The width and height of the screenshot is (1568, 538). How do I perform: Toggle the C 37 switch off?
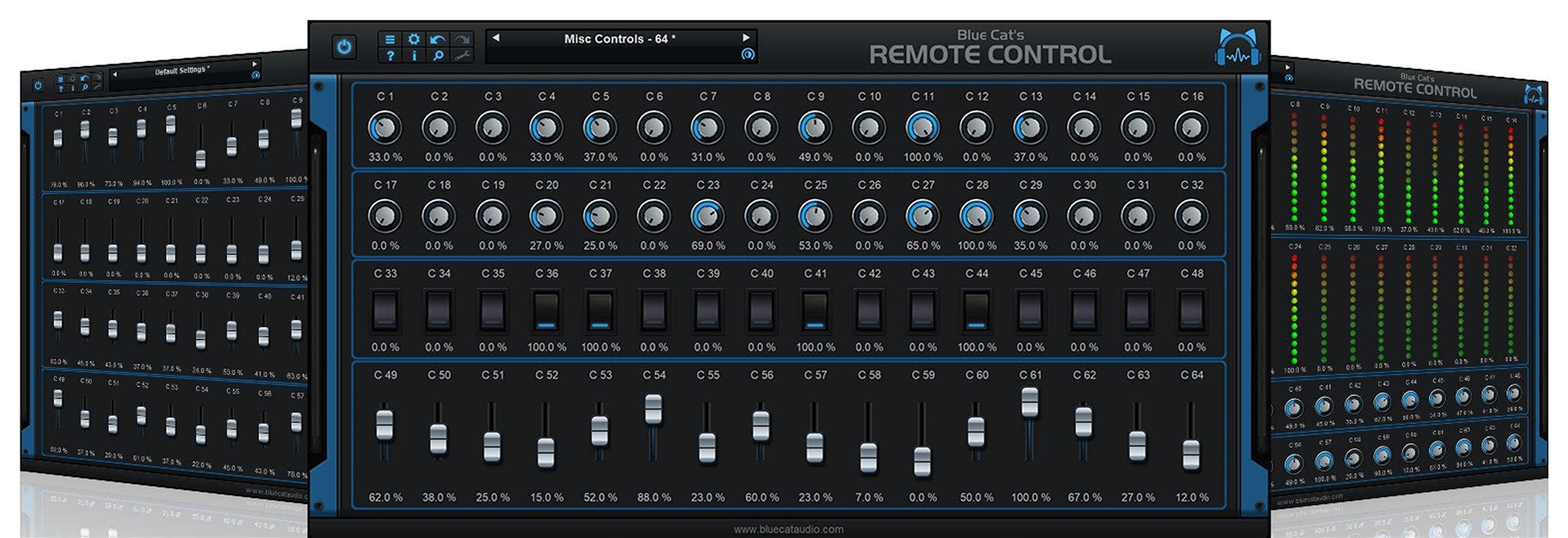click(601, 311)
